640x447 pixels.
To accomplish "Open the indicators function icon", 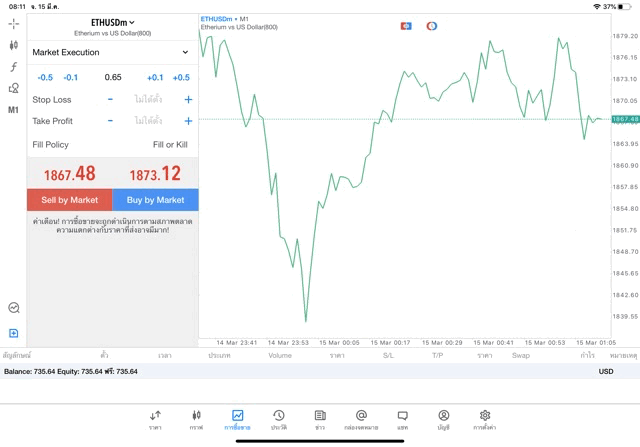I will [13, 67].
